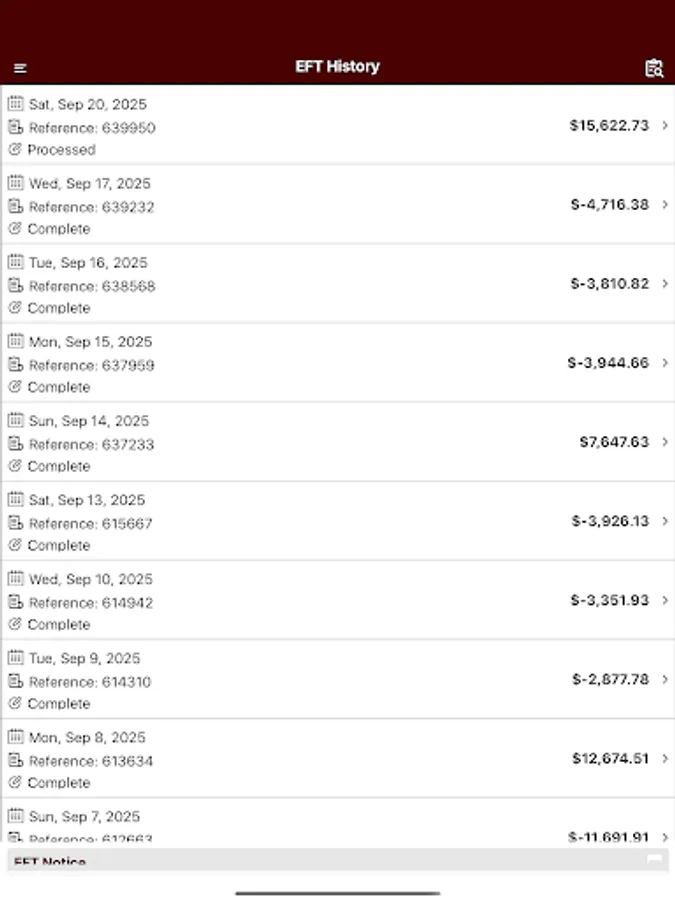Open the Sep 13 transaction for $-3,926.13
Viewport: 675px width, 900px height.
[337, 521]
